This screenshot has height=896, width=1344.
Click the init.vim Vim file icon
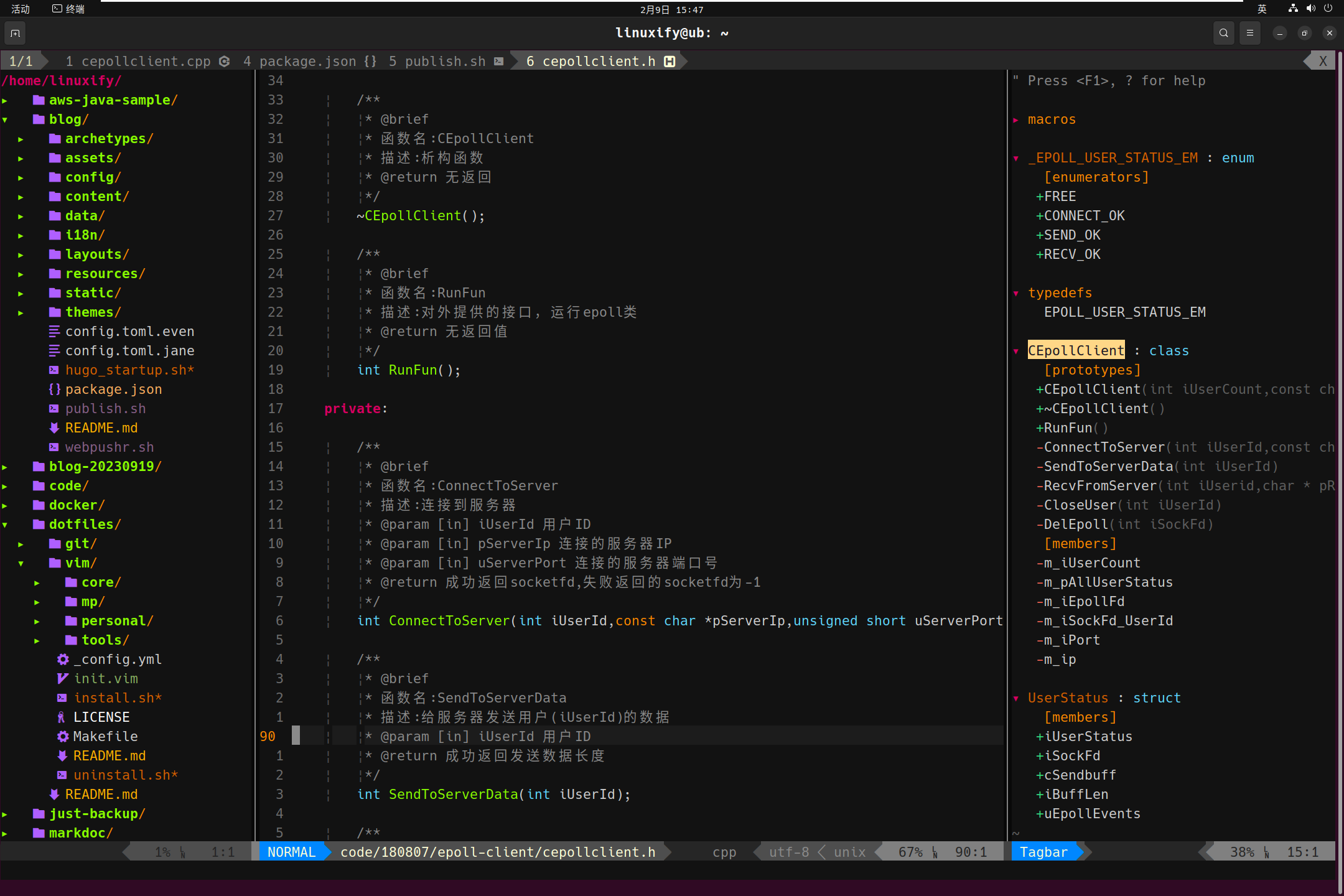62,679
